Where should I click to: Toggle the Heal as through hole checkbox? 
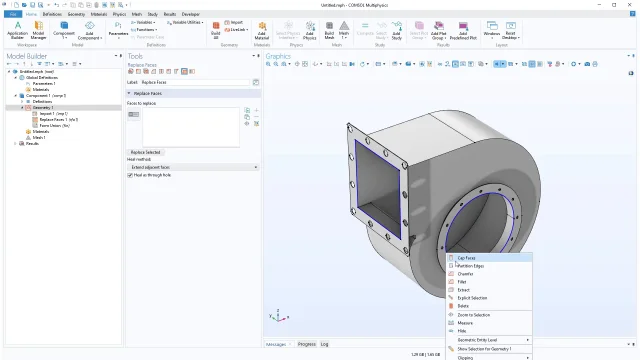(x=130, y=175)
